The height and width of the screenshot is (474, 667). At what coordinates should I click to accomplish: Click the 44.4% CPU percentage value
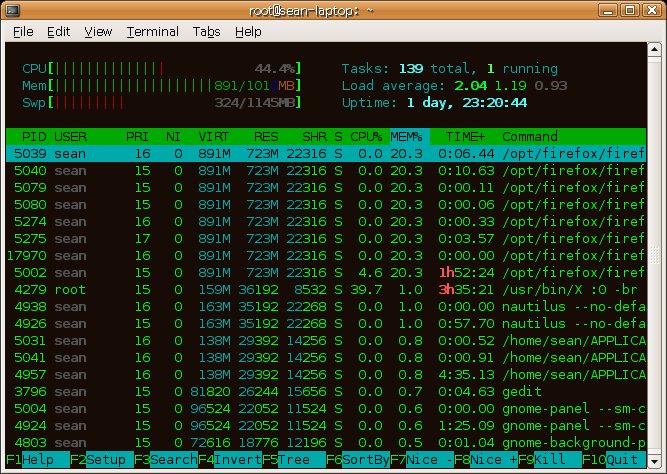[x=275, y=69]
